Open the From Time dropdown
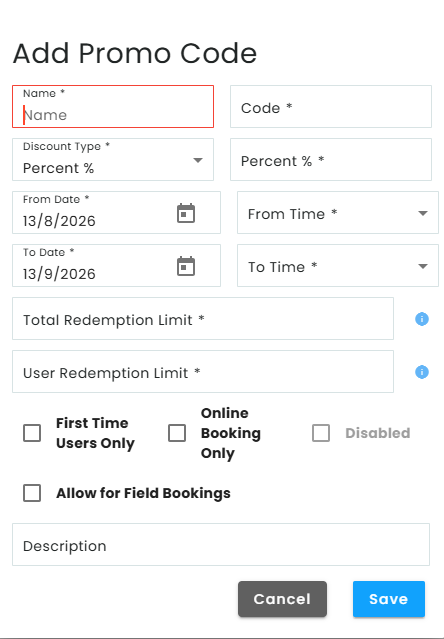This screenshot has height=639, width=444. [x=338, y=212]
